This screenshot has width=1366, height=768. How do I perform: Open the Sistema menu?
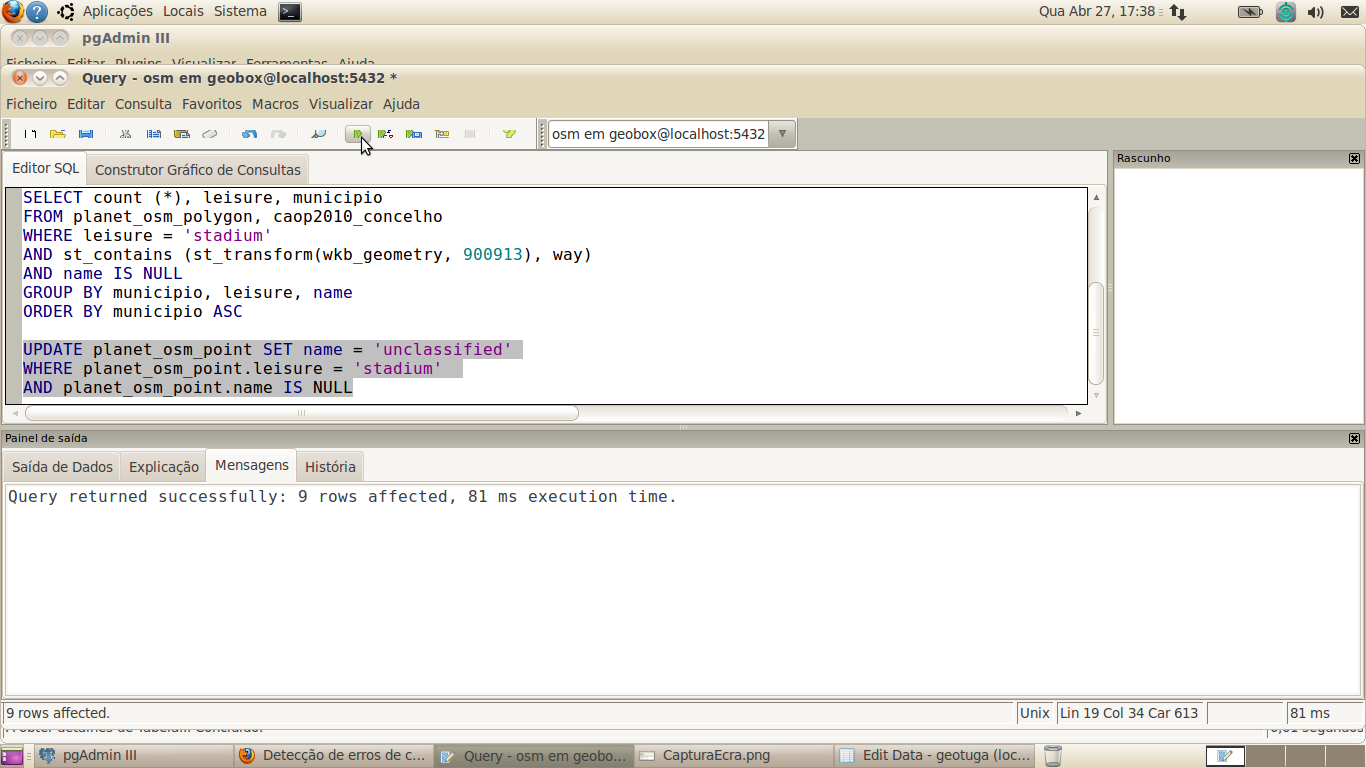(240, 11)
